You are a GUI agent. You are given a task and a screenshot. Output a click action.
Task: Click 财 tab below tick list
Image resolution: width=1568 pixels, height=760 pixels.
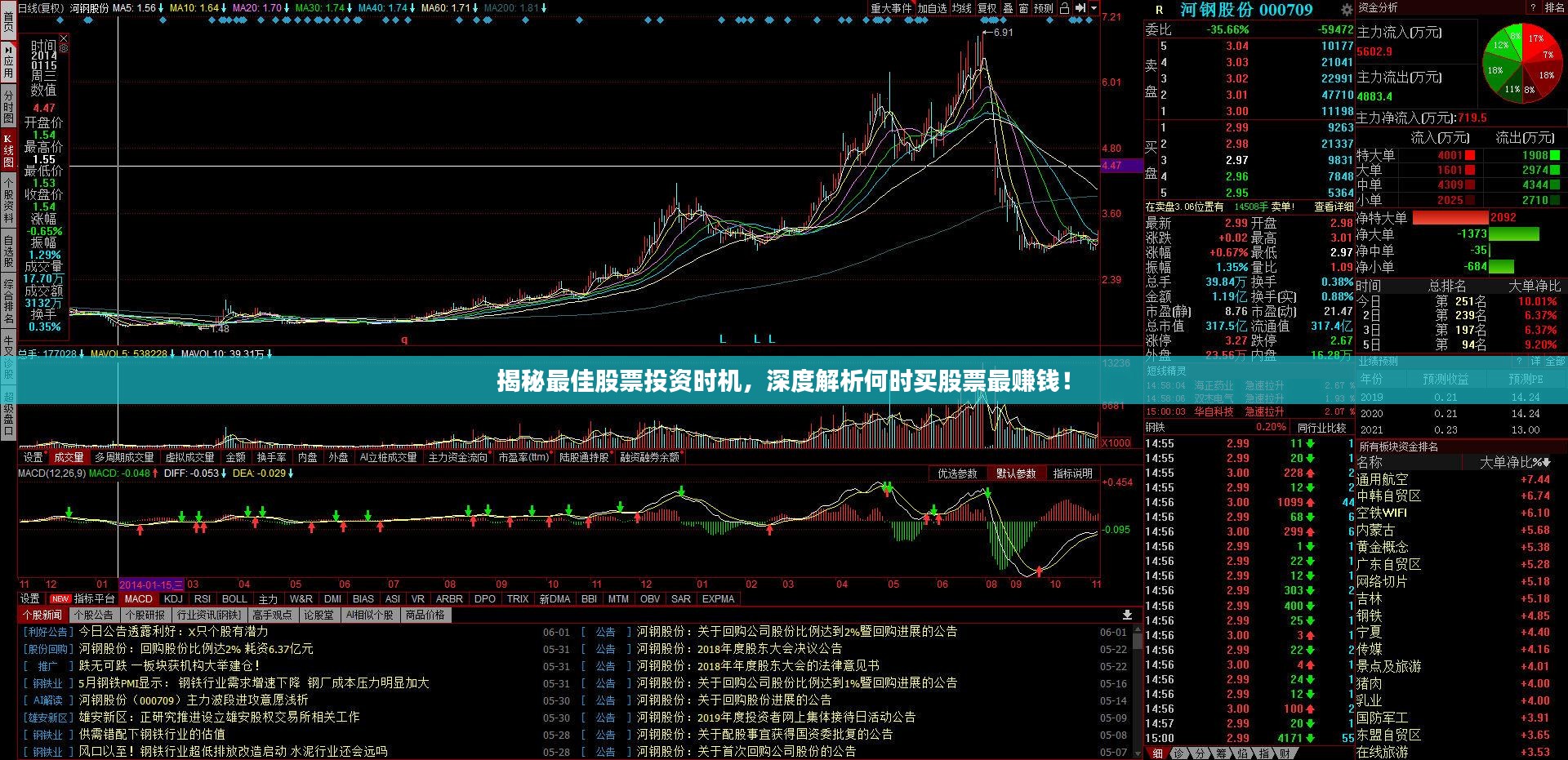[x=1285, y=753]
